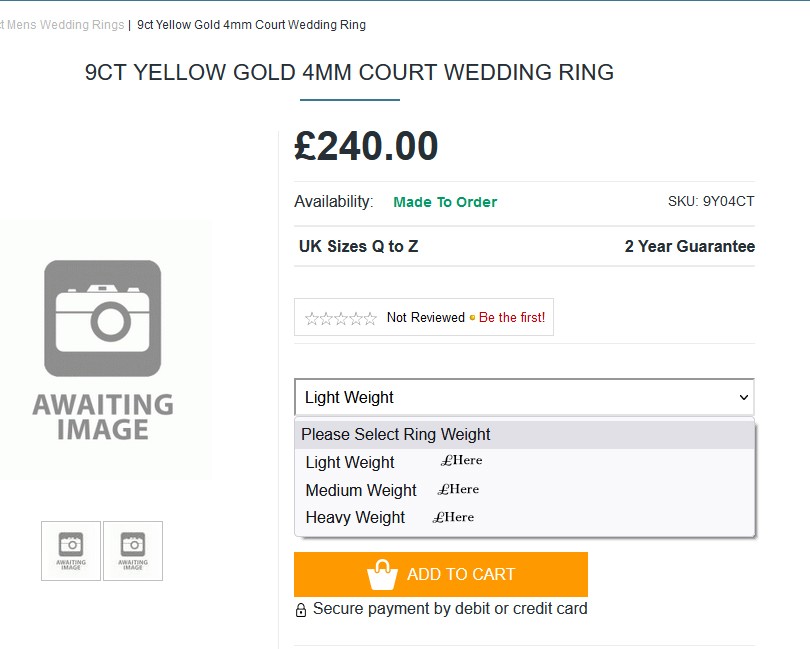Click the "2 Year Guarantee" text
The width and height of the screenshot is (810, 649).
pos(689,246)
